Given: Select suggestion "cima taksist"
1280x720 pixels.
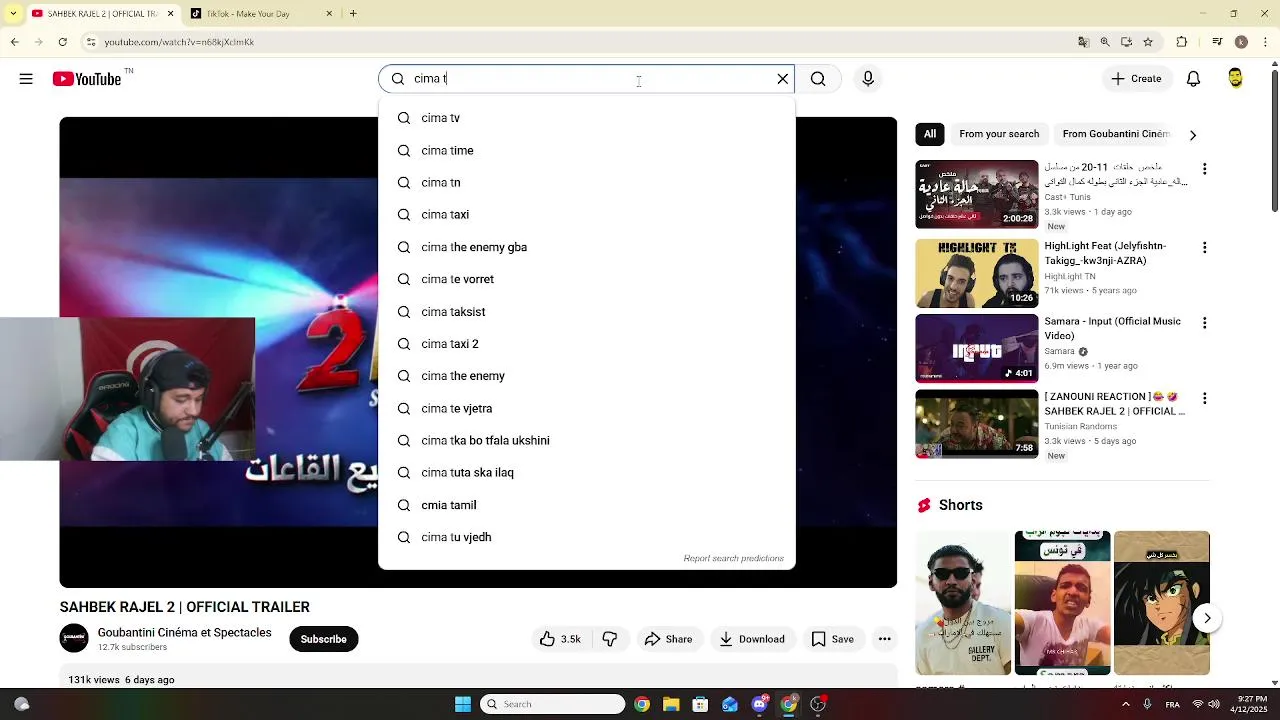Looking at the screenshot, I should click(587, 311).
